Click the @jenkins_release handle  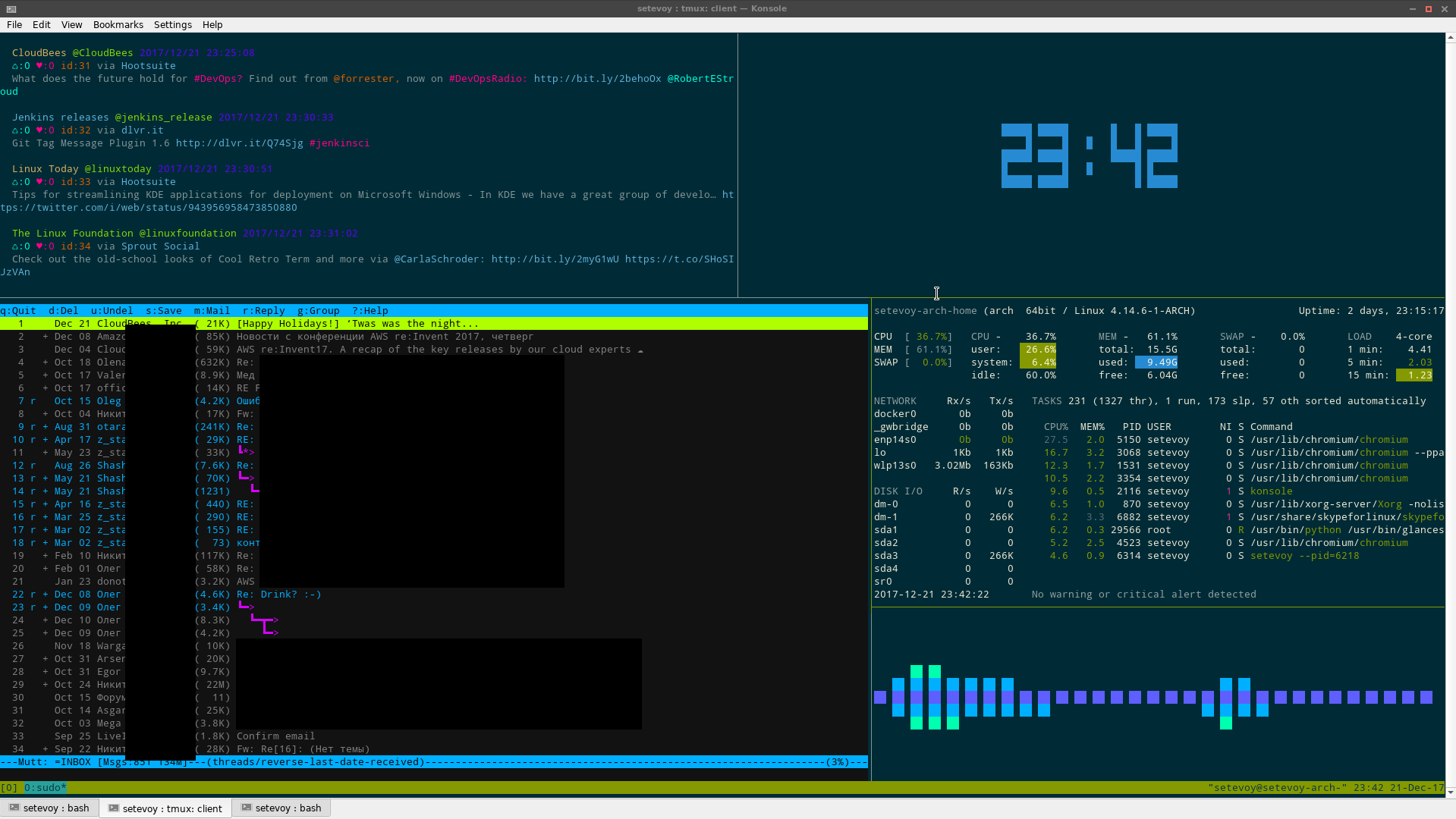click(163, 117)
